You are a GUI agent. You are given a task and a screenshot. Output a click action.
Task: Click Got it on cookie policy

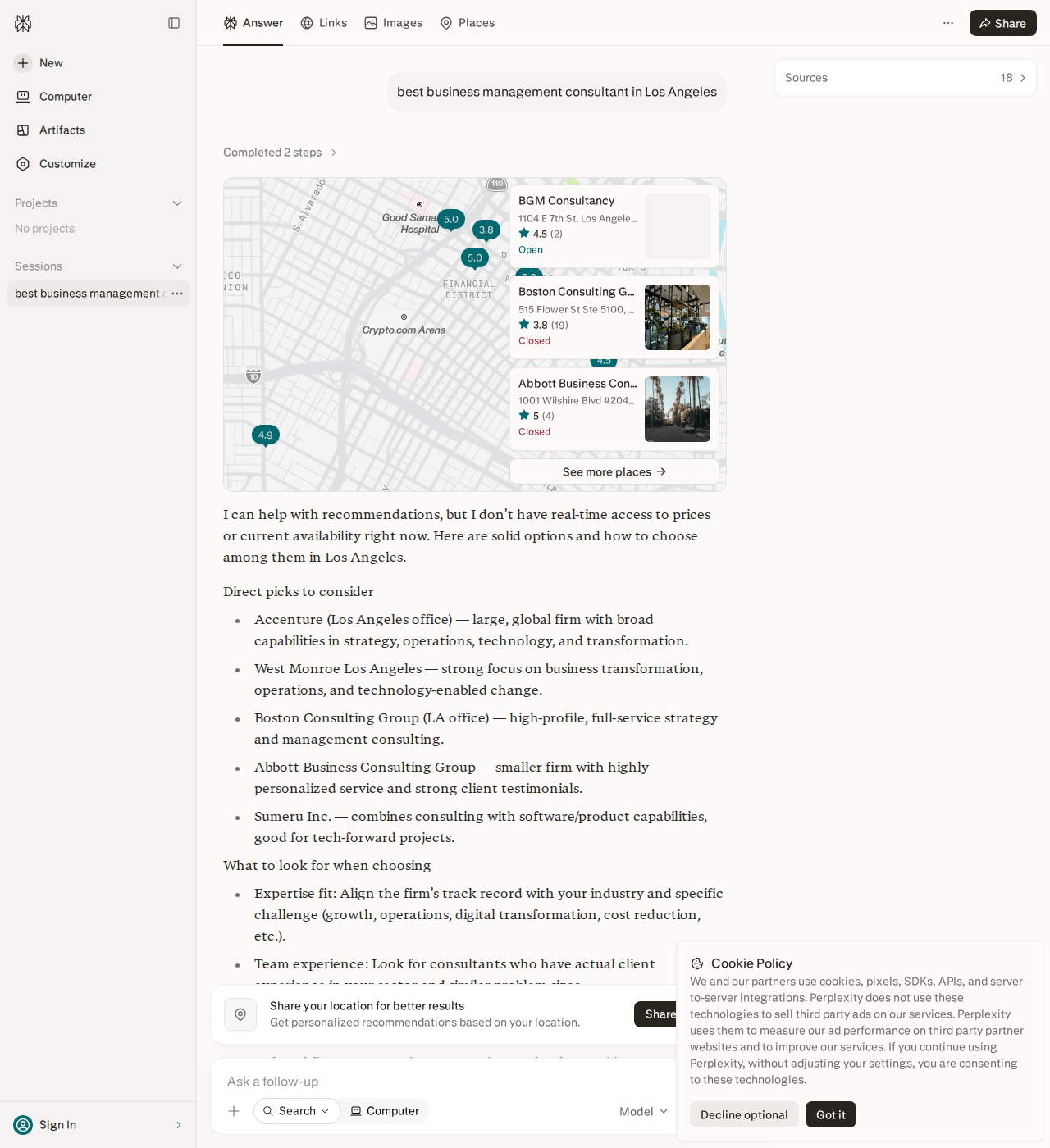[831, 1114]
